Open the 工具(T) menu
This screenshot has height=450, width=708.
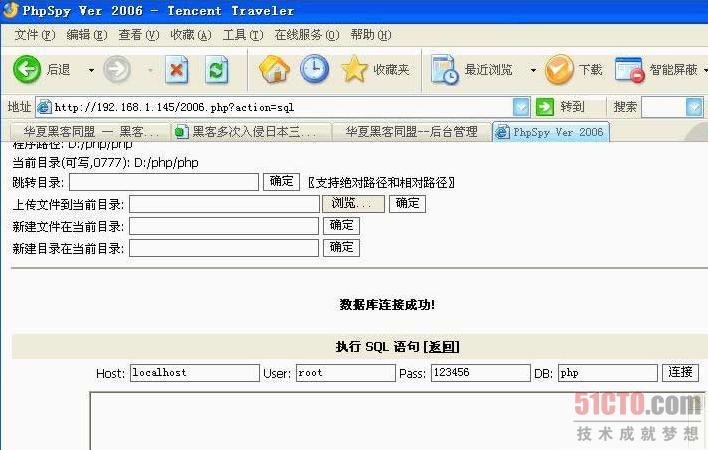pyautogui.click(x=243, y=35)
